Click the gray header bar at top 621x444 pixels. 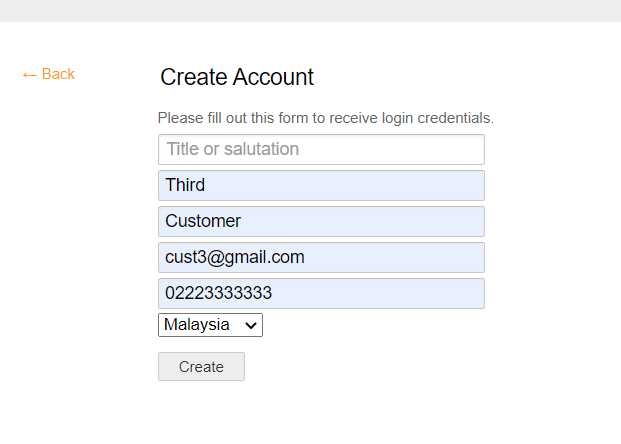(x=310, y=10)
